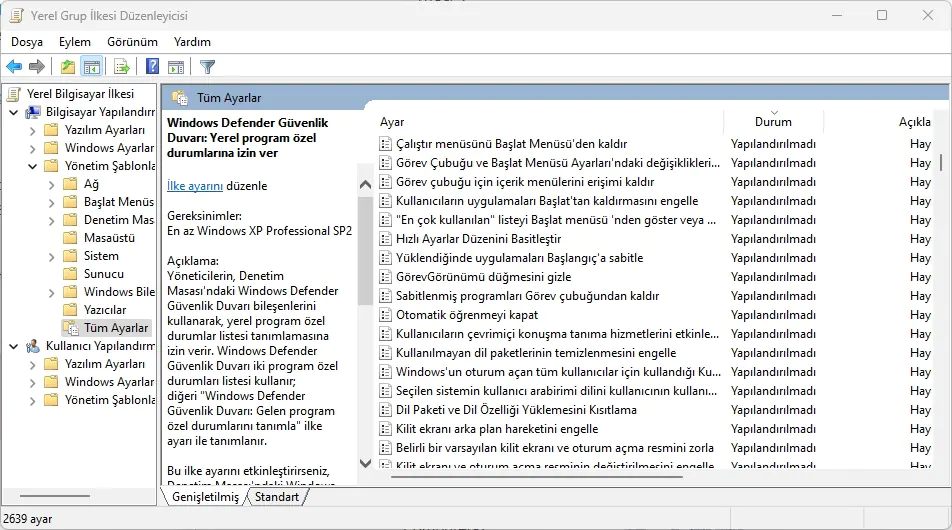
Task: Open the Eylem menu
Action: (x=75, y=42)
